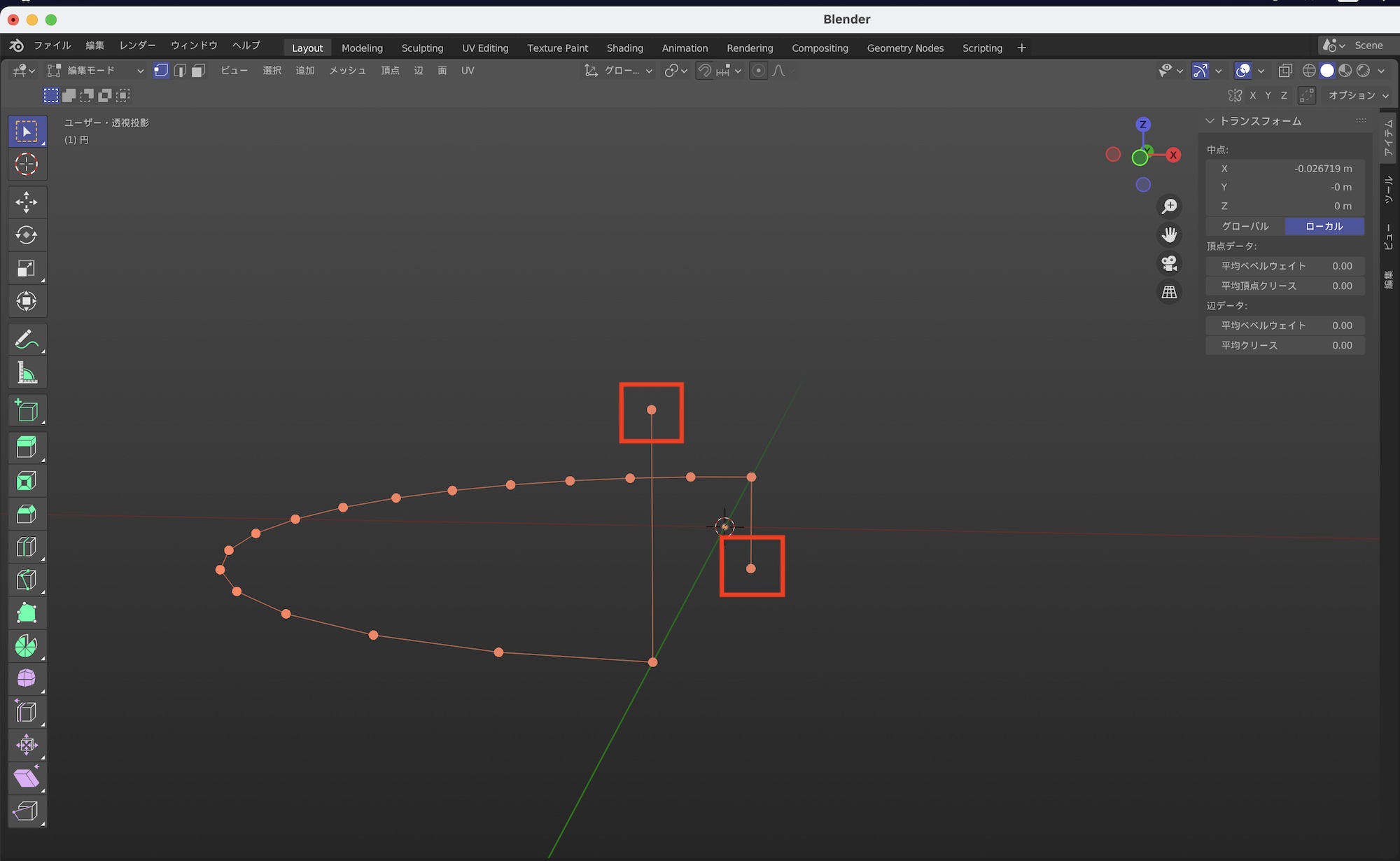Select the 3D Cursor tool
1400x861 pixels.
point(27,164)
